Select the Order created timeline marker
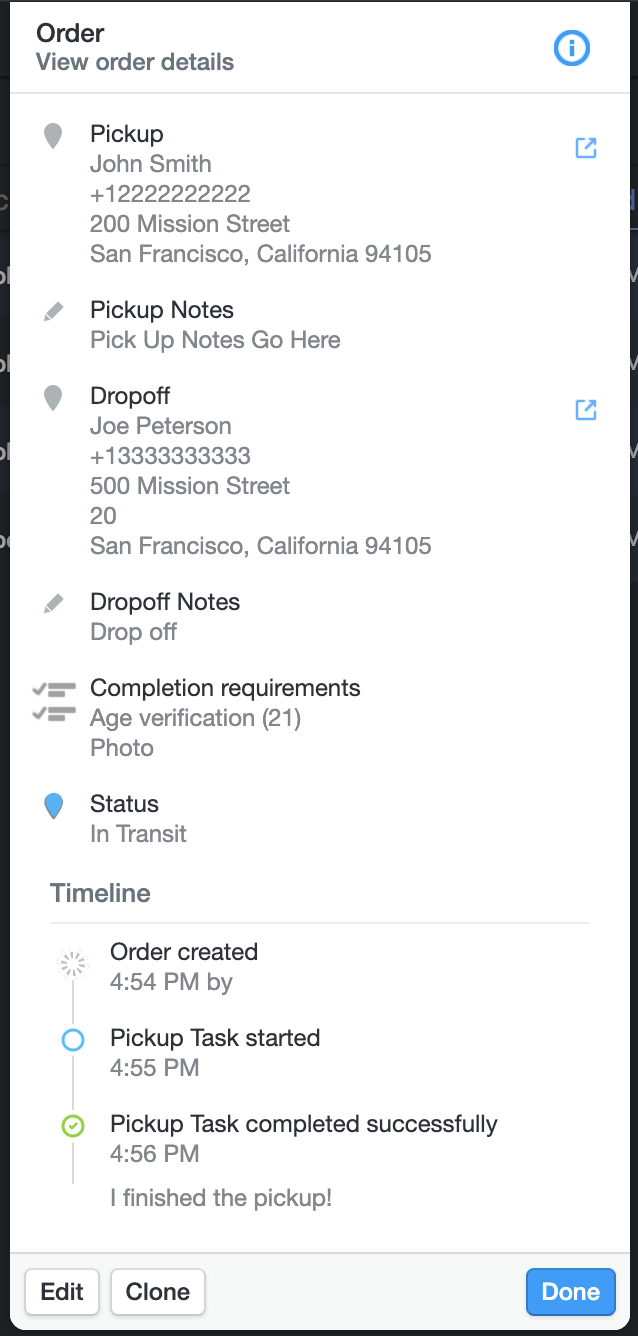This screenshot has width=638, height=1336. (x=73, y=964)
